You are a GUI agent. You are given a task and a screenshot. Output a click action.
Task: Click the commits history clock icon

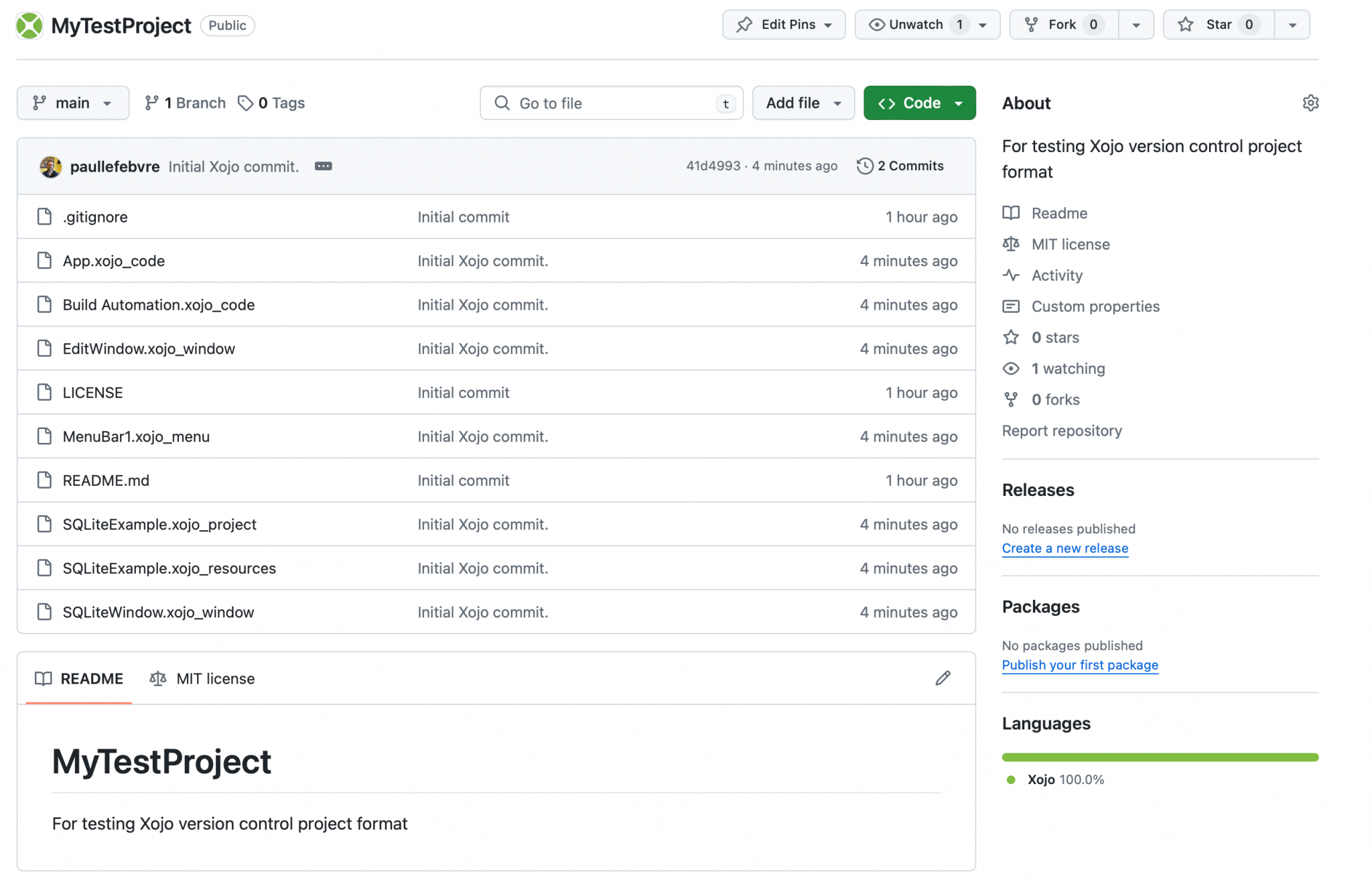(865, 166)
